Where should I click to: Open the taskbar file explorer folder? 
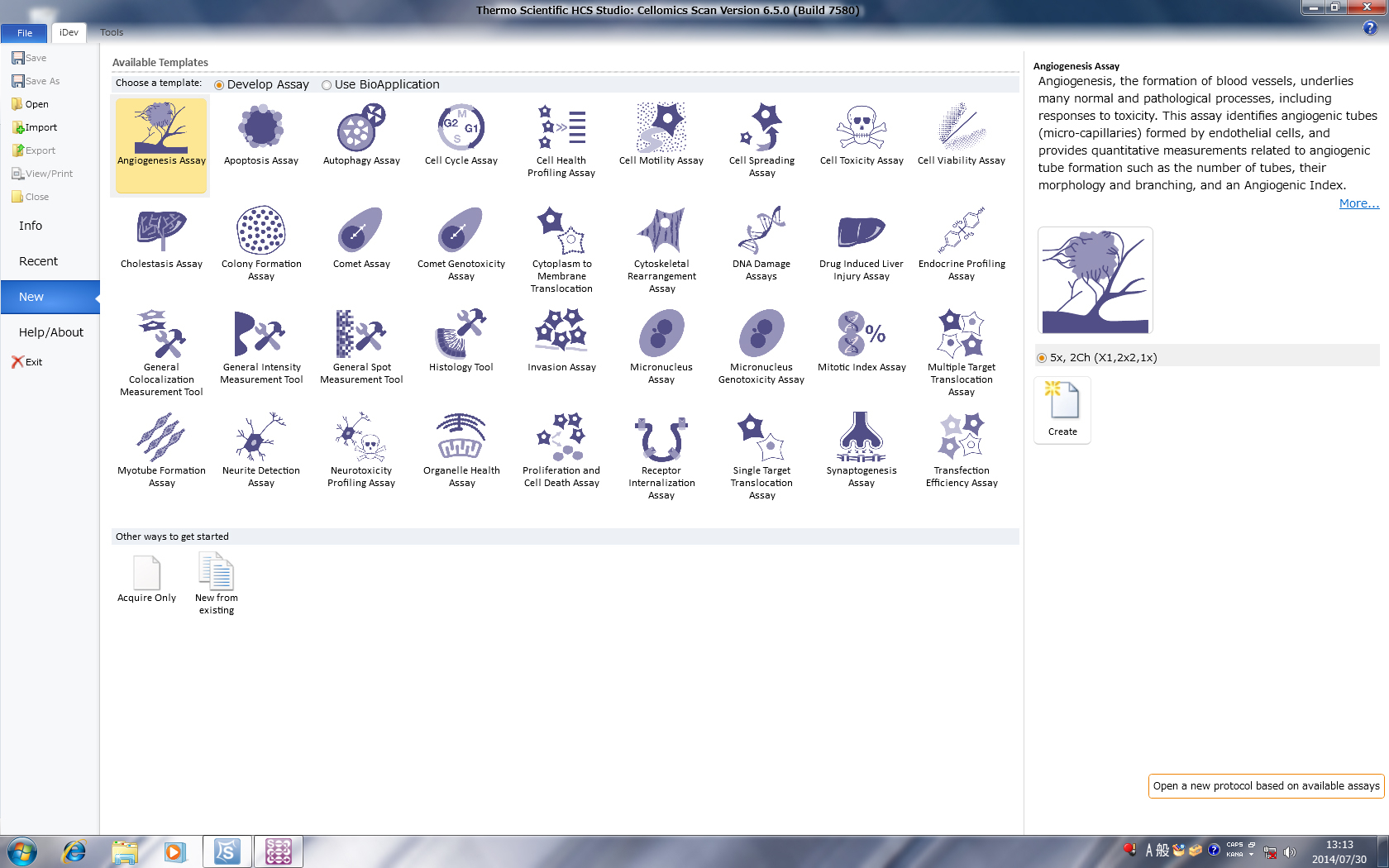click(124, 851)
